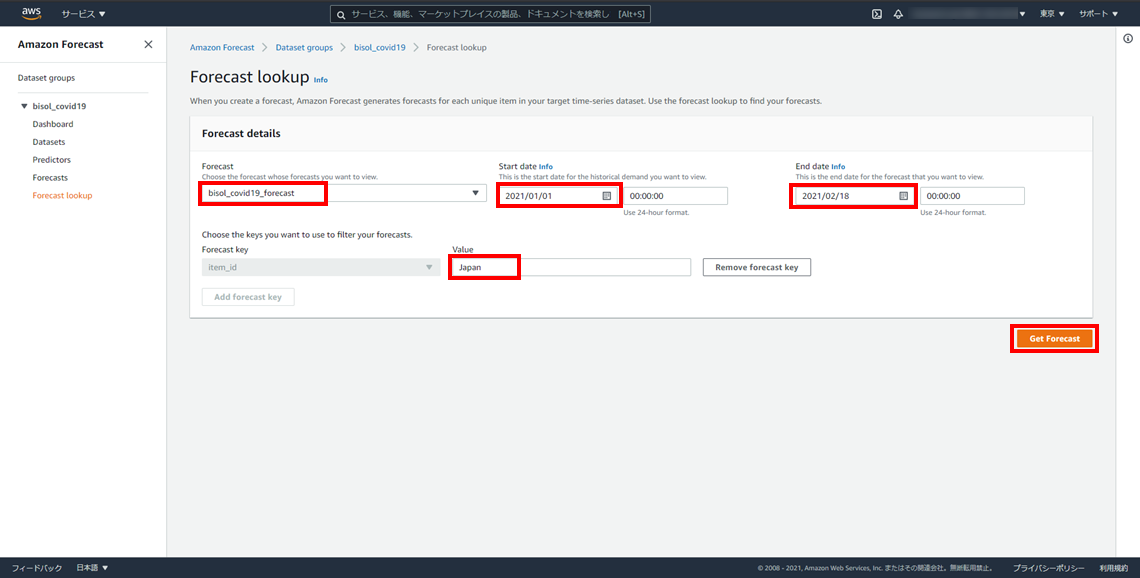Click the Value input field containing Japan
This screenshot has width=1140, height=578.
[570, 267]
